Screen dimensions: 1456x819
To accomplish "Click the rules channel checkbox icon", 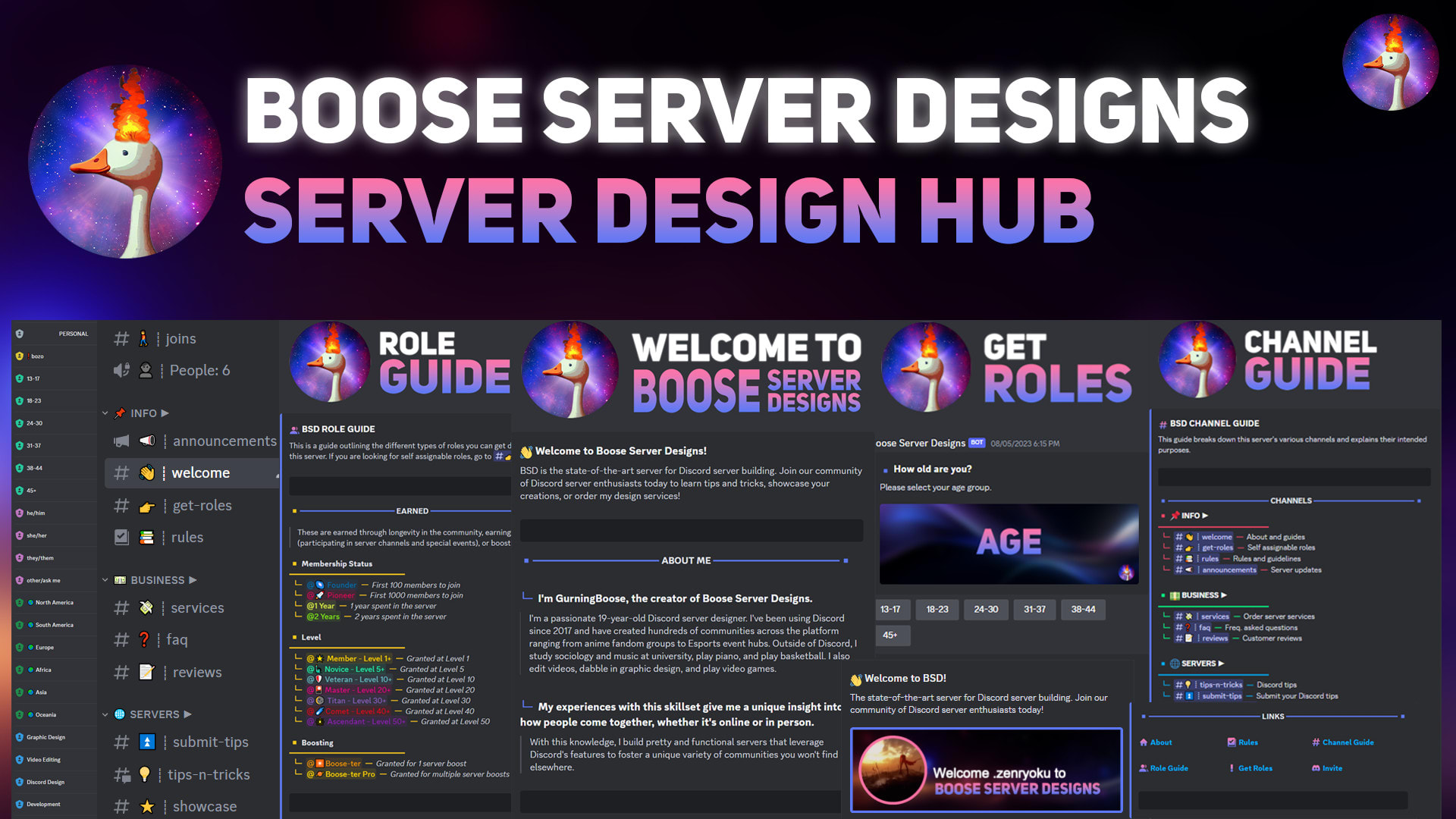I will [121, 538].
